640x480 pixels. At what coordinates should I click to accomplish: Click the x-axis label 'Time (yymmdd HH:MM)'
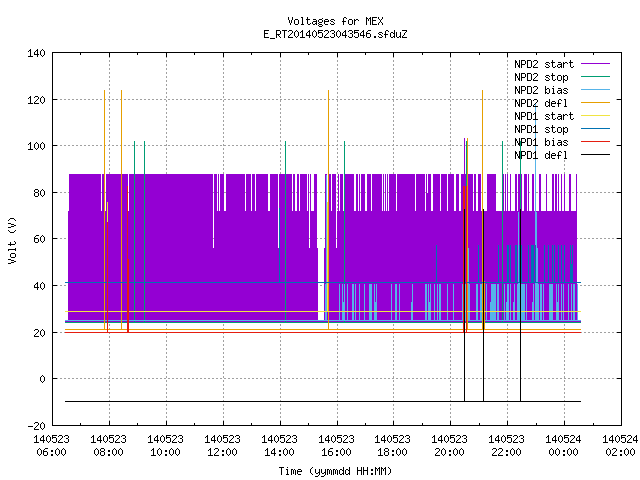pyautogui.click(x=335, y=471)
